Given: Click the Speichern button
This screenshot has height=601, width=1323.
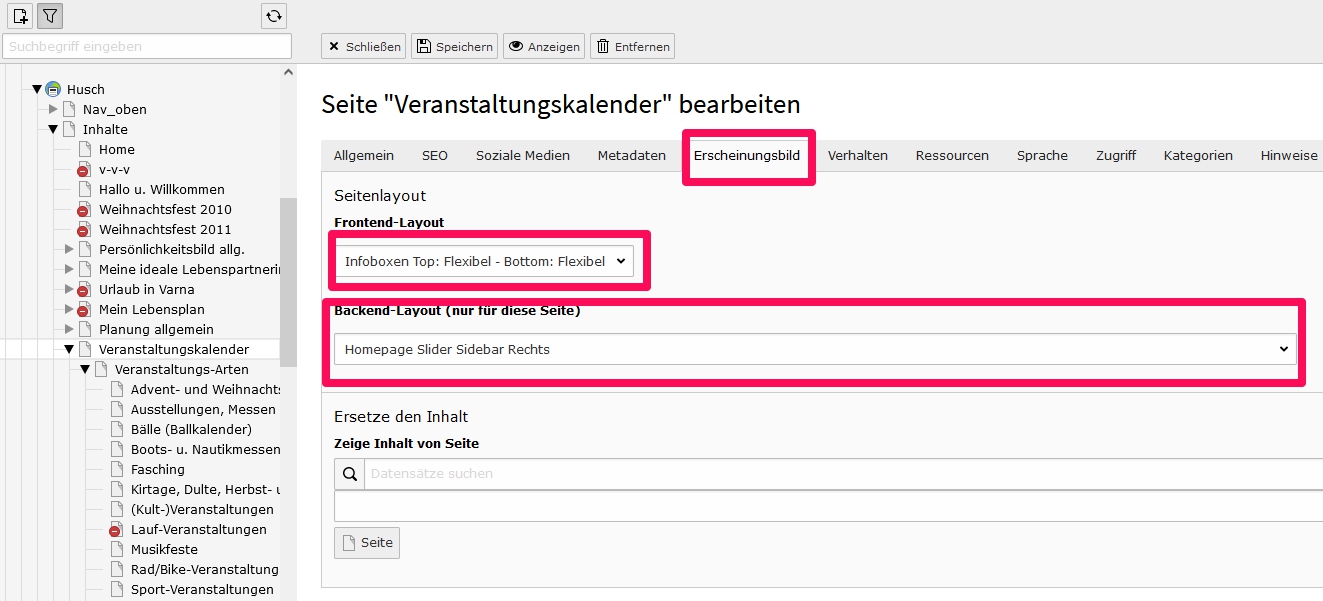Looking at the screenshot, I should point(454,46).
